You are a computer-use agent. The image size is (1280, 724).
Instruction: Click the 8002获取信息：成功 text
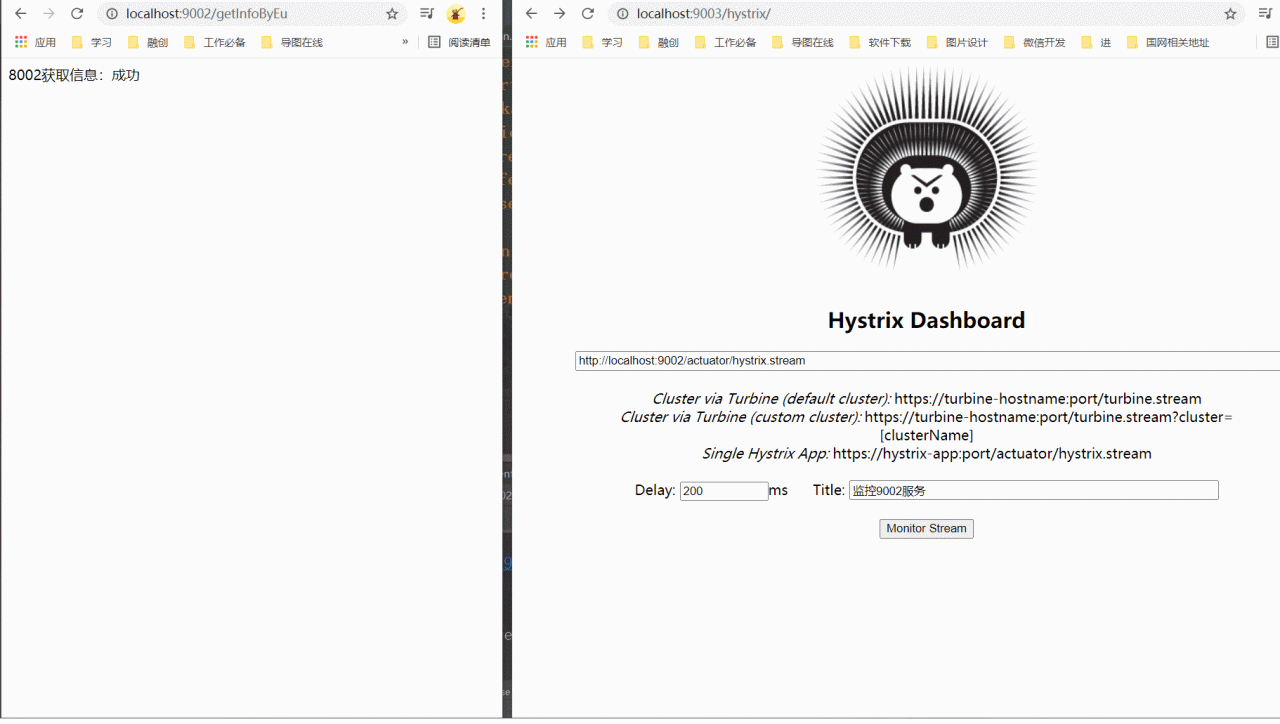(x=74, y=75)
